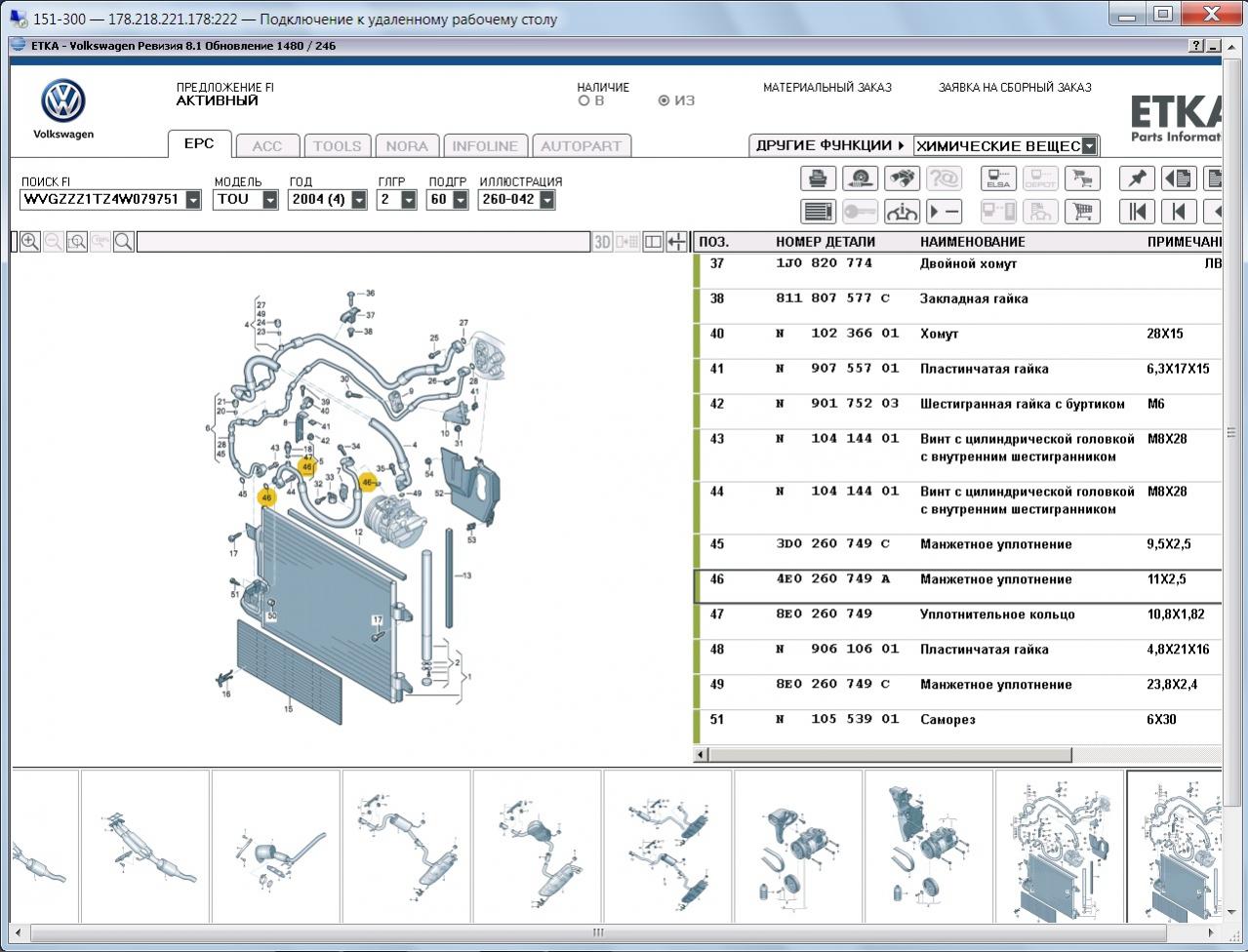
Task: Select row 48 Пластинчатая гайка 4,8X21X16
Action: (958, 657)
